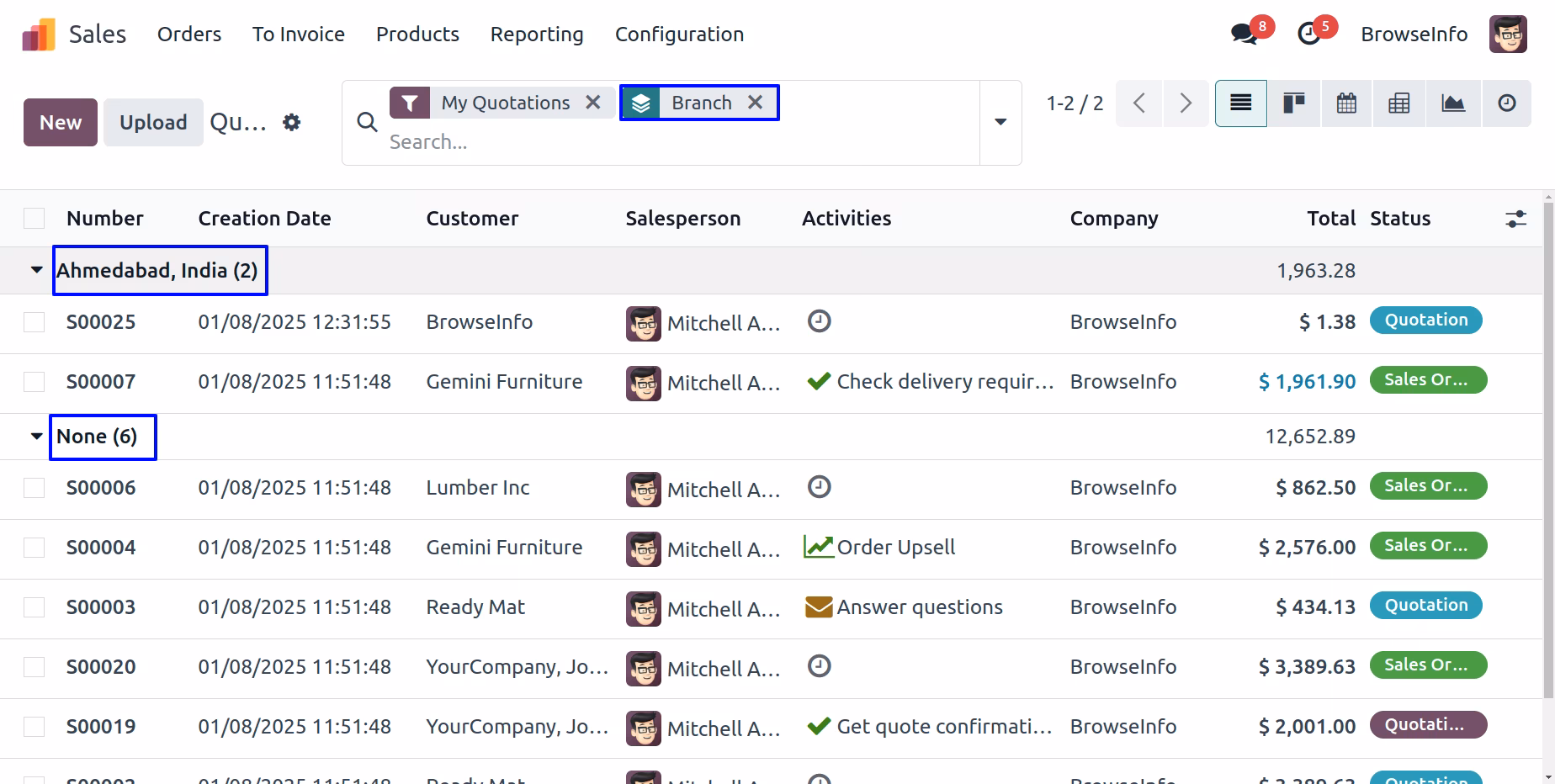Screen dimensions: 1555x784
Task: Open optional columns settings icon
Action: [x=1515, y=219]
